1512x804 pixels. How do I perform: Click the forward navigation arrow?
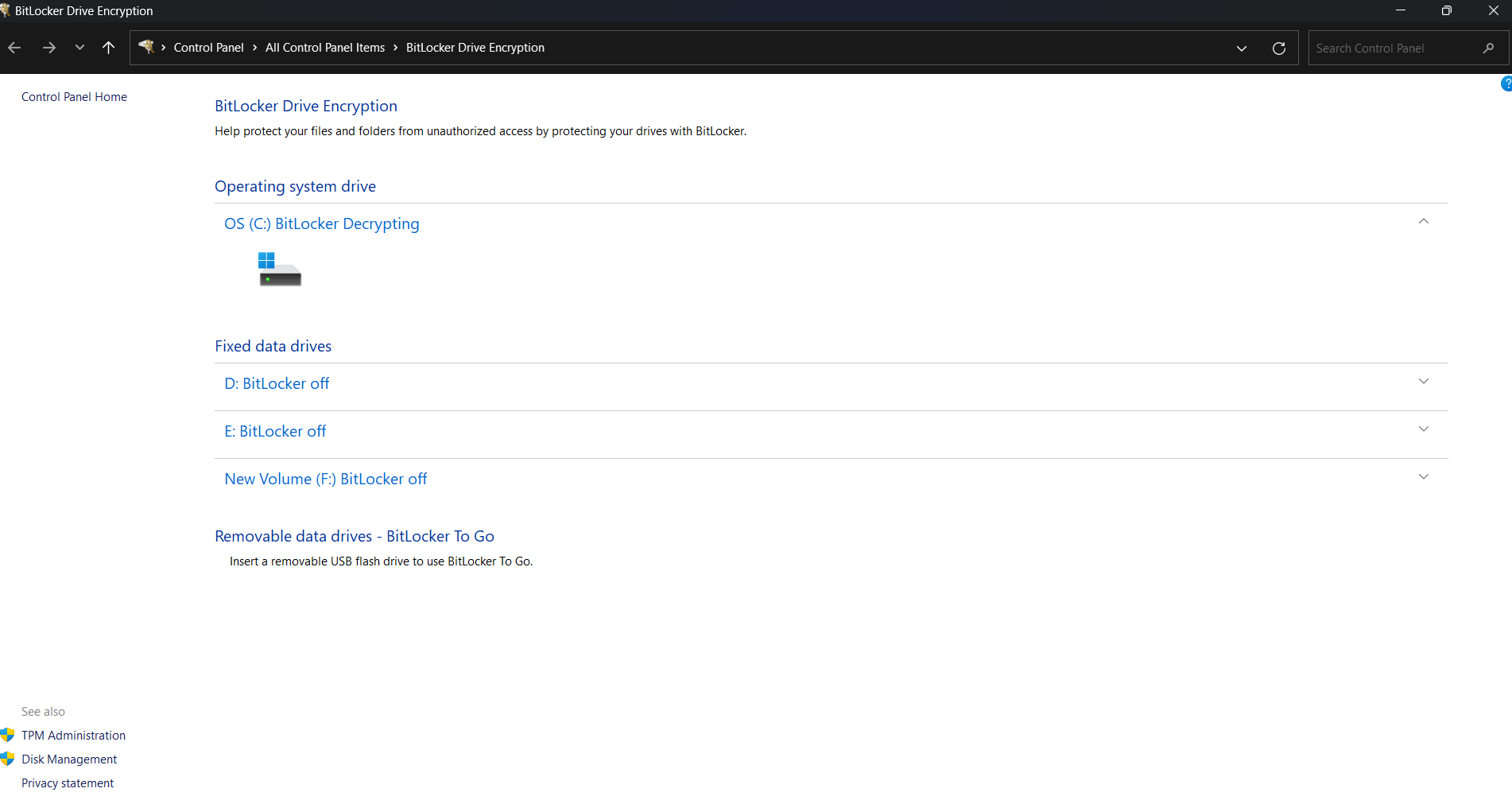(x=49, y=48)
